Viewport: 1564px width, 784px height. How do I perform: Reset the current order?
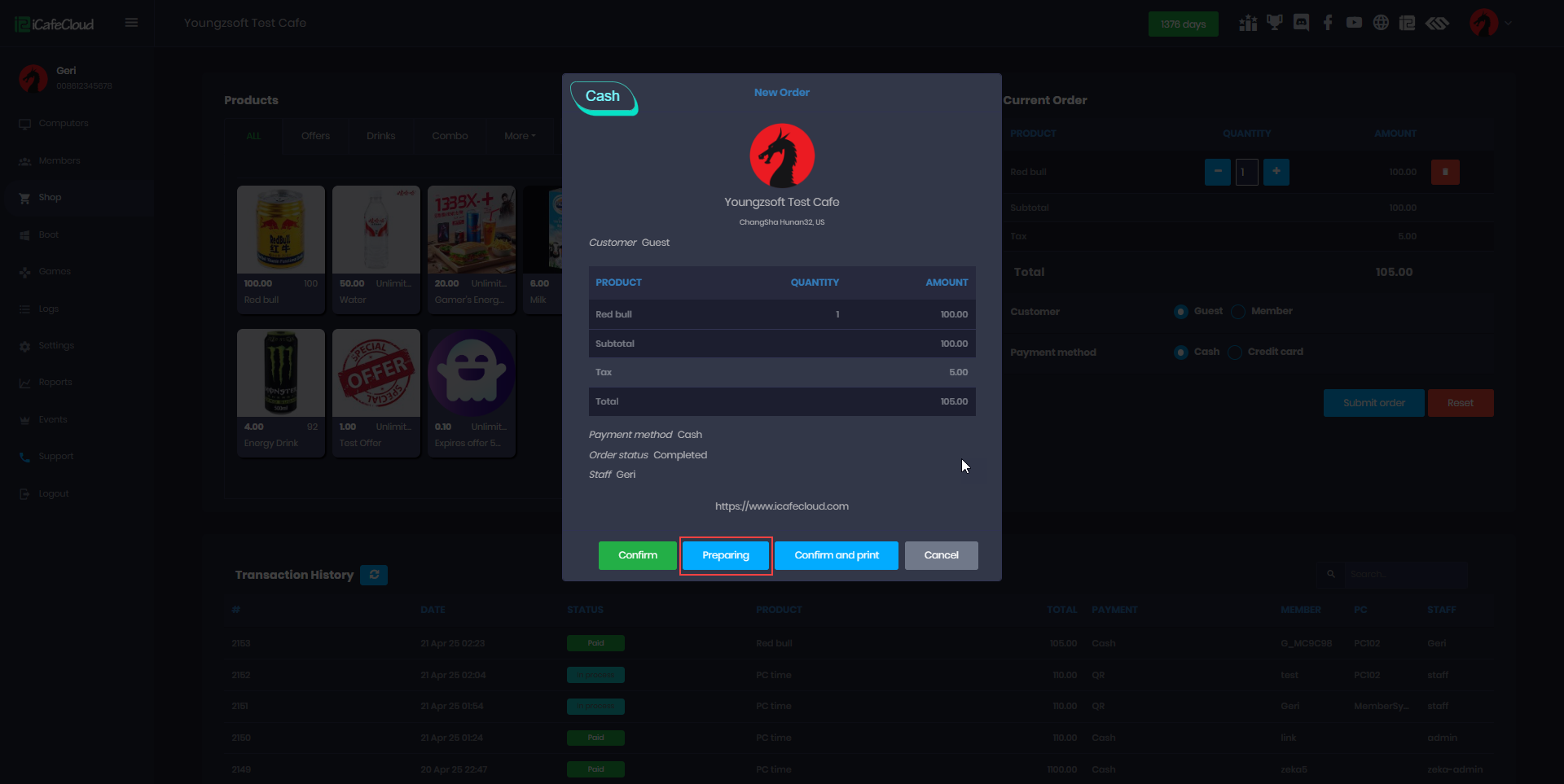click(x=1460, y=403)
